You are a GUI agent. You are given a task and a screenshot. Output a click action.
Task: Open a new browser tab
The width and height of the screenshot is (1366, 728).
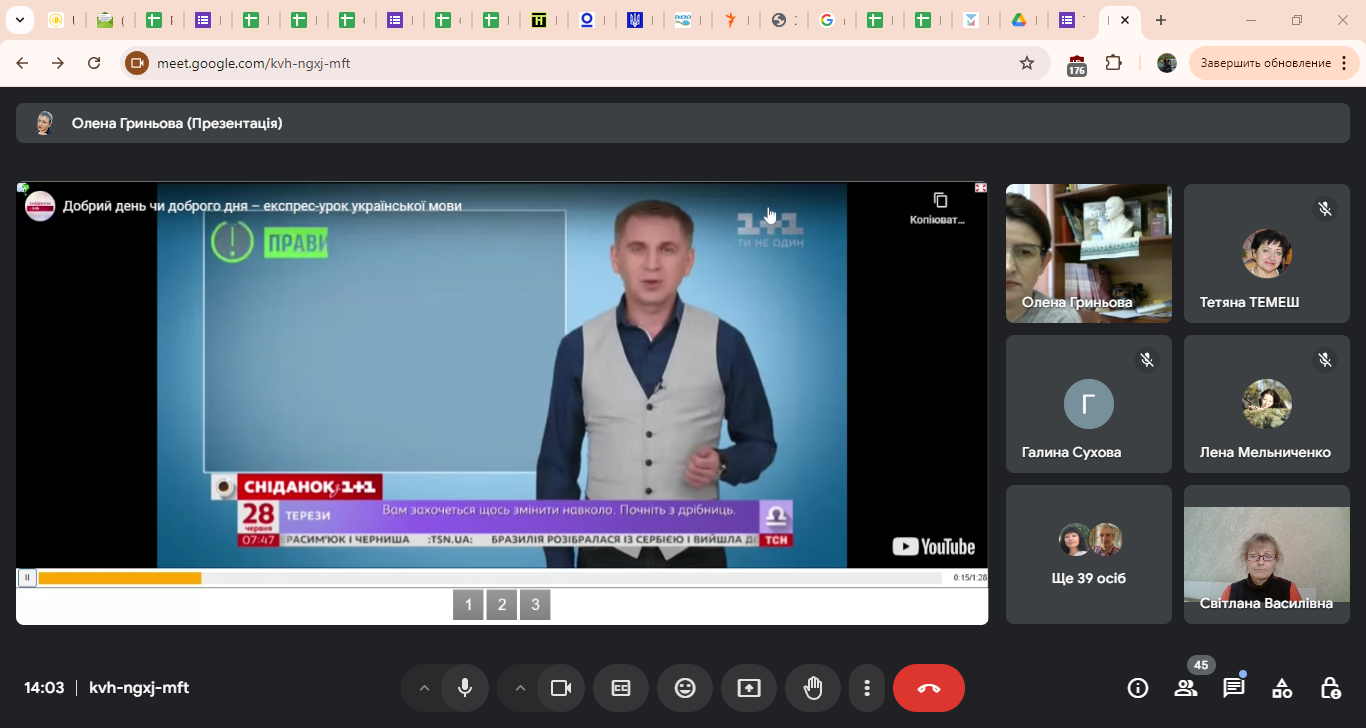pyautogui.click(x=1161, y=20)
